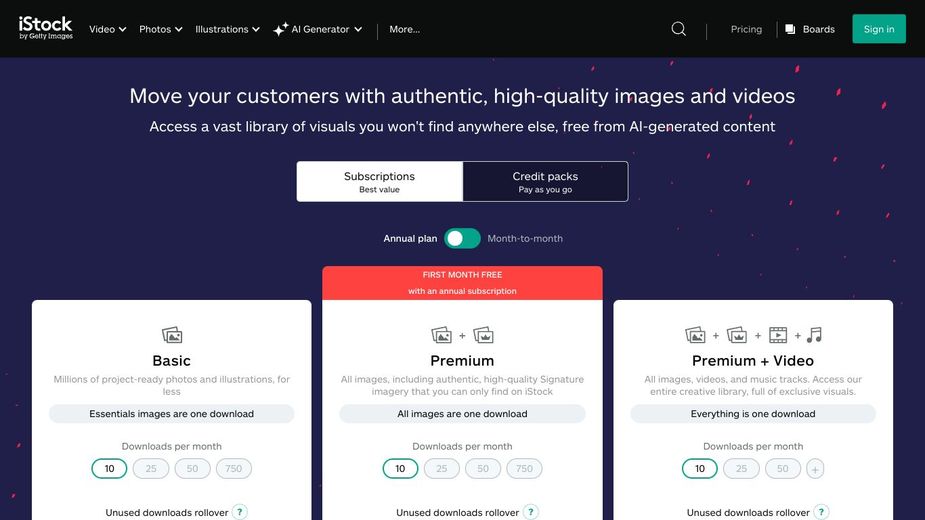Click the iStock by Getty Images logo

[x=45, y=28]
